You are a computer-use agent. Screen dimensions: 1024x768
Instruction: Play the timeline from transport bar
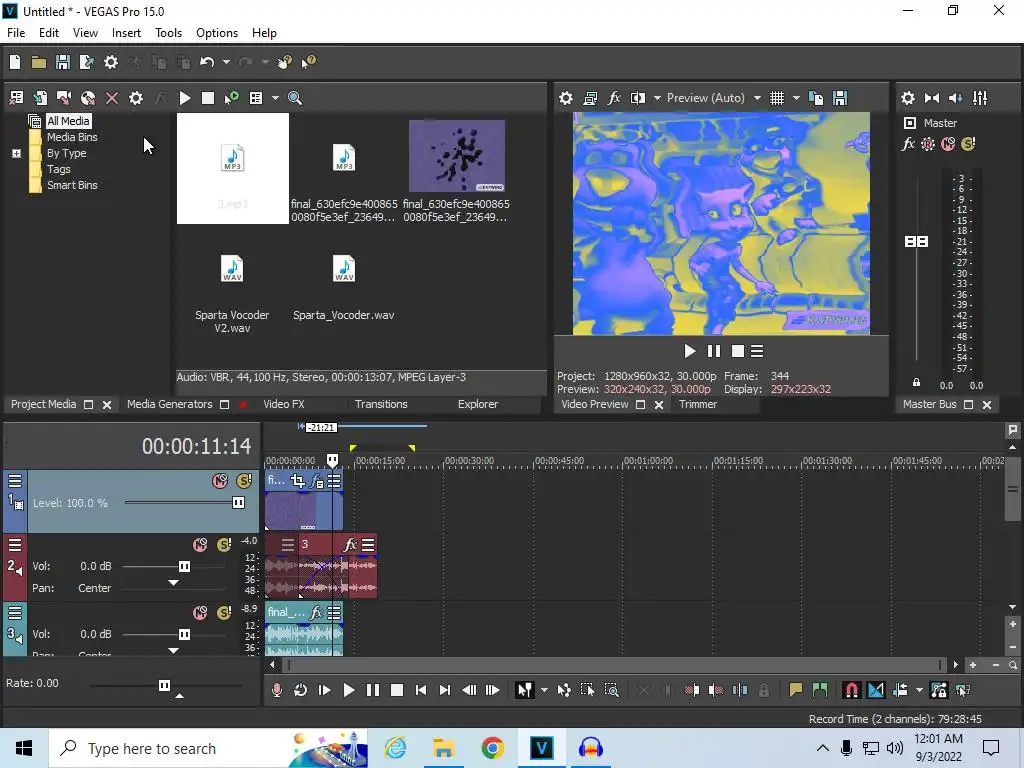point(349,690)
